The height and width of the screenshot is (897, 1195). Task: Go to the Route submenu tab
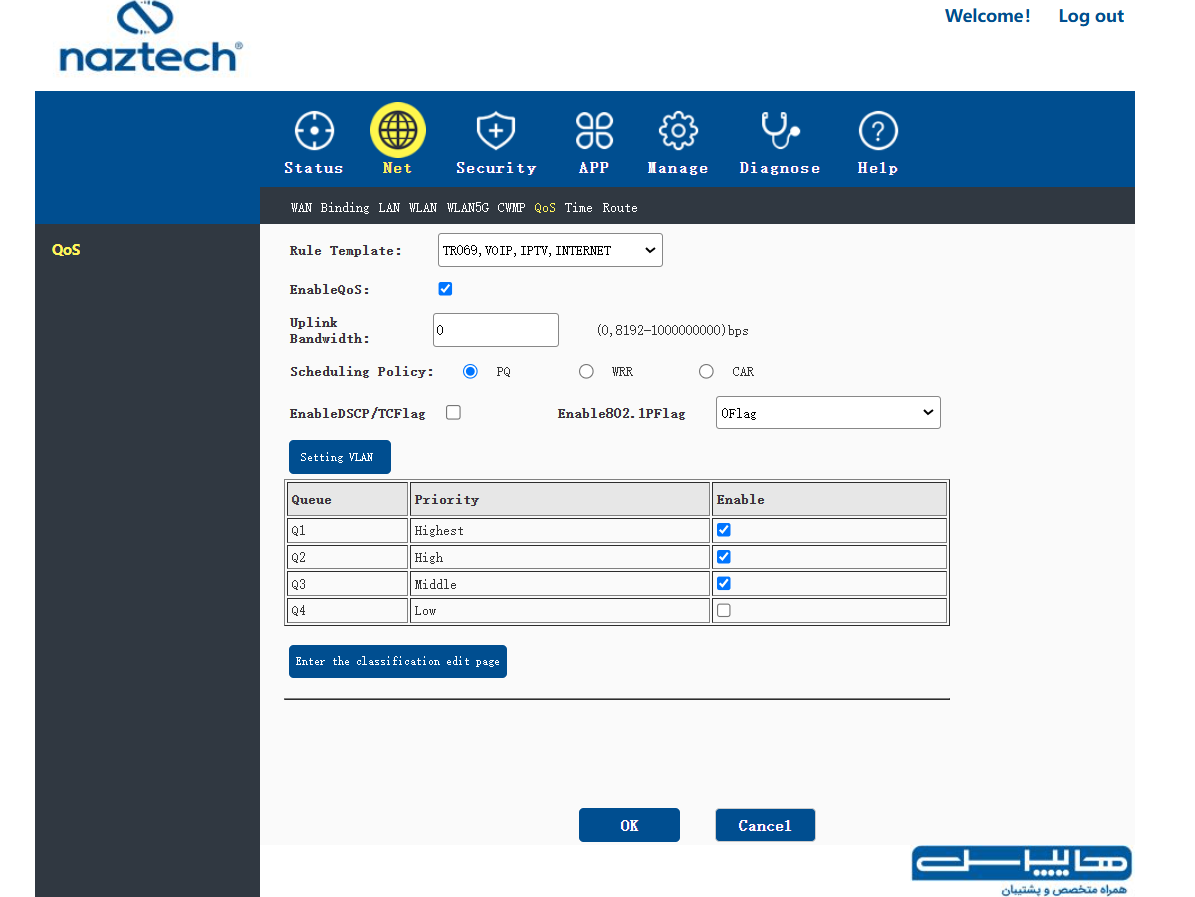(x=620, y=207)
